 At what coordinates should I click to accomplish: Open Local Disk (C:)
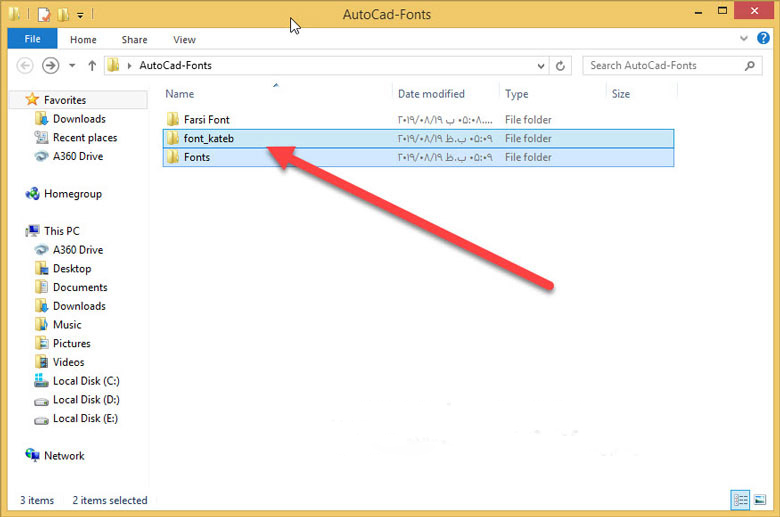point(86,381)
